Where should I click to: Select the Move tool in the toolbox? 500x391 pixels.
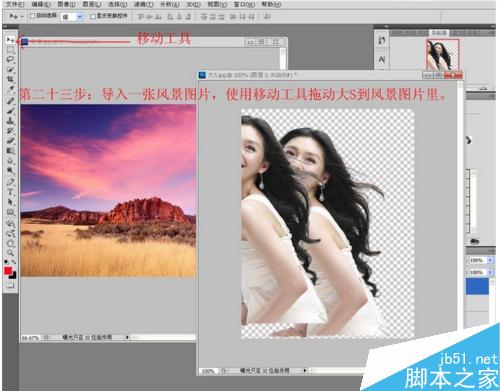tap(10, 40)
